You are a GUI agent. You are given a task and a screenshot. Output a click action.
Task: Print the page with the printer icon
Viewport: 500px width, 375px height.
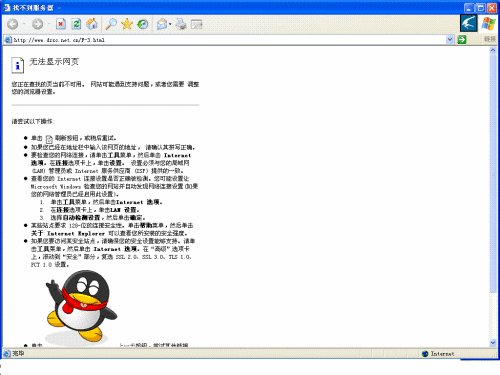pos(181,24)
